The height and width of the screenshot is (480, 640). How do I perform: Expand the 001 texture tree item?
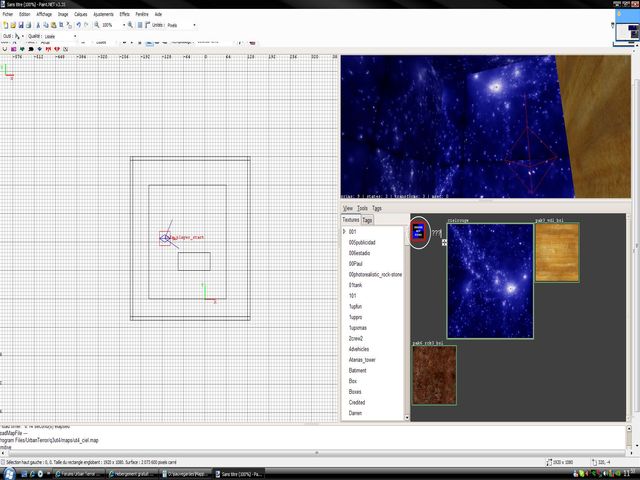point(344,232)
